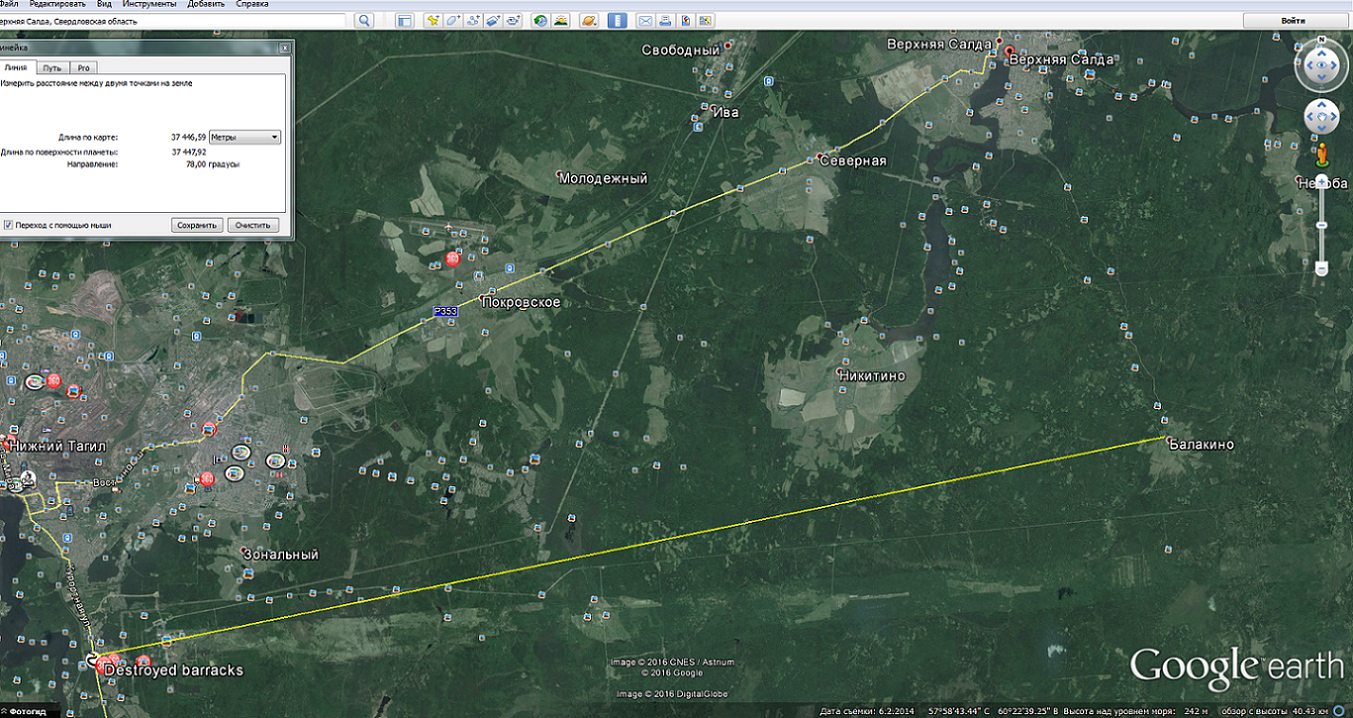1353x718 pixels.
Task: Click the search input field
Action: (x=172, y=21)
